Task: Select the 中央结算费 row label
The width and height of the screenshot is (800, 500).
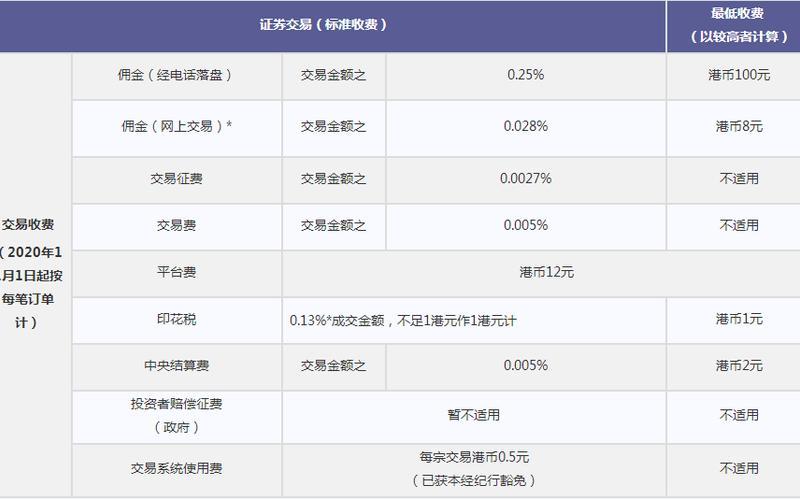Action: pyautogui.click(x=176, y=365)
